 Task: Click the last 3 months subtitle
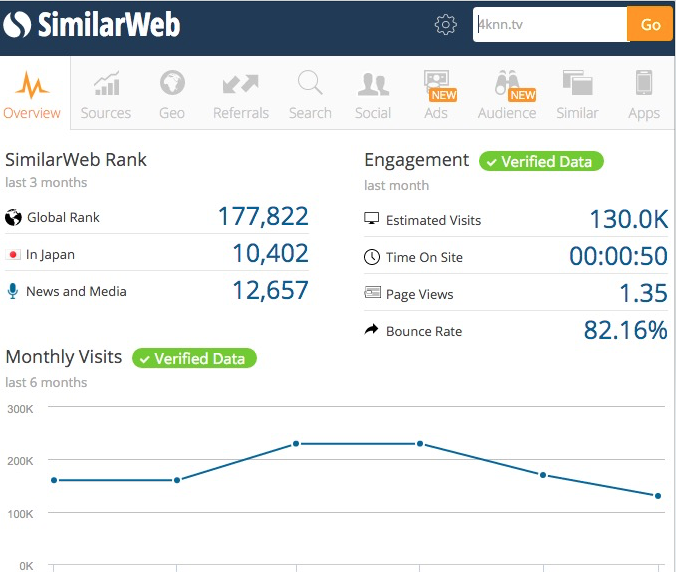[46, 182]
